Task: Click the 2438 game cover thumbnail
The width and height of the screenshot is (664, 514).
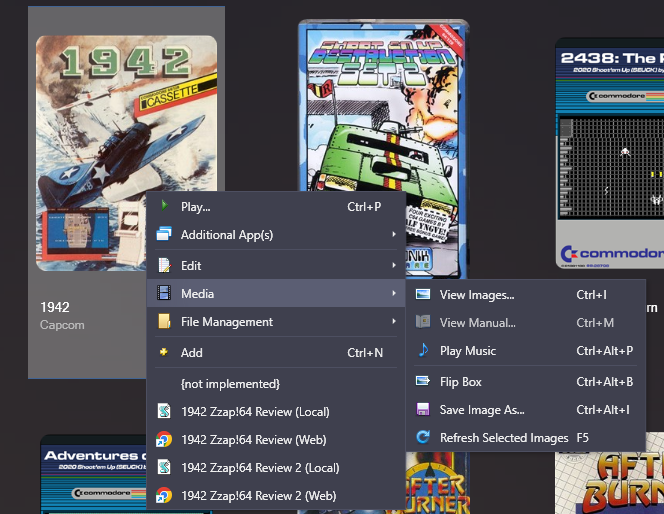Action: pyautogui.click(x=610, y=152)
